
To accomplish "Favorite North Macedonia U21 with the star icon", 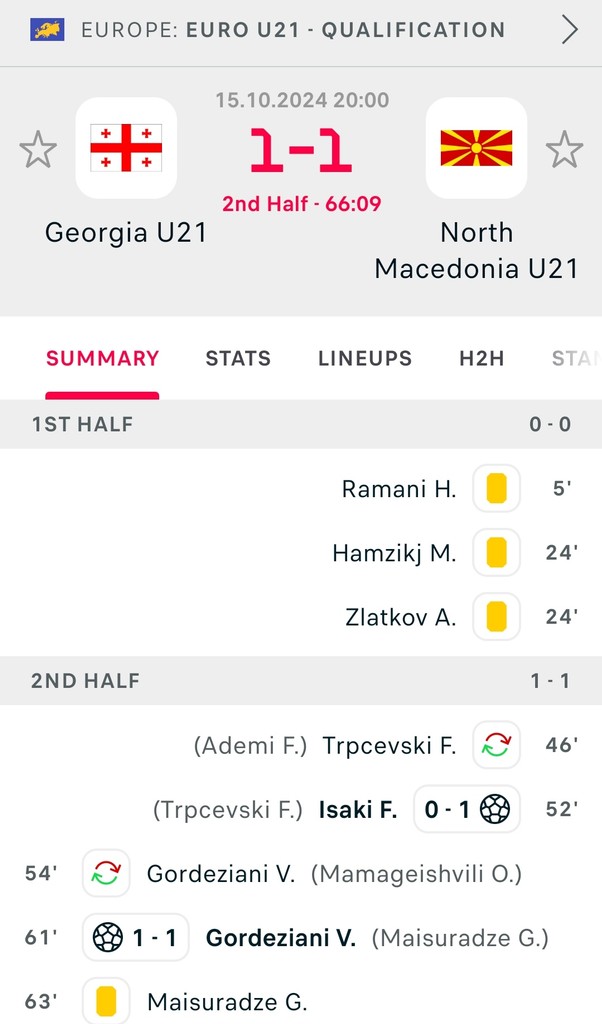I will (x=564, y=150).
